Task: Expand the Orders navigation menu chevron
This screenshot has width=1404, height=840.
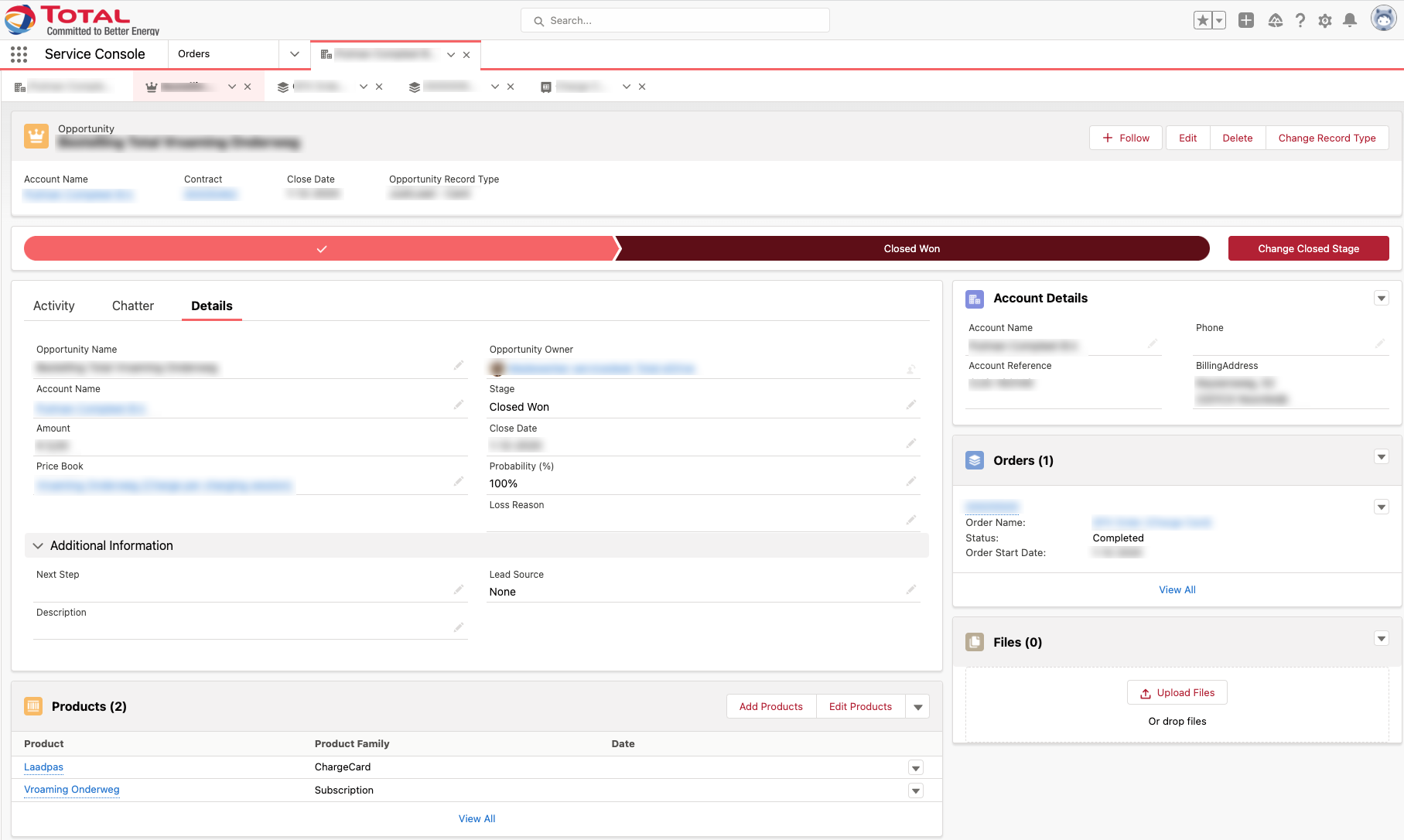Action: click(x=295, y=54)
